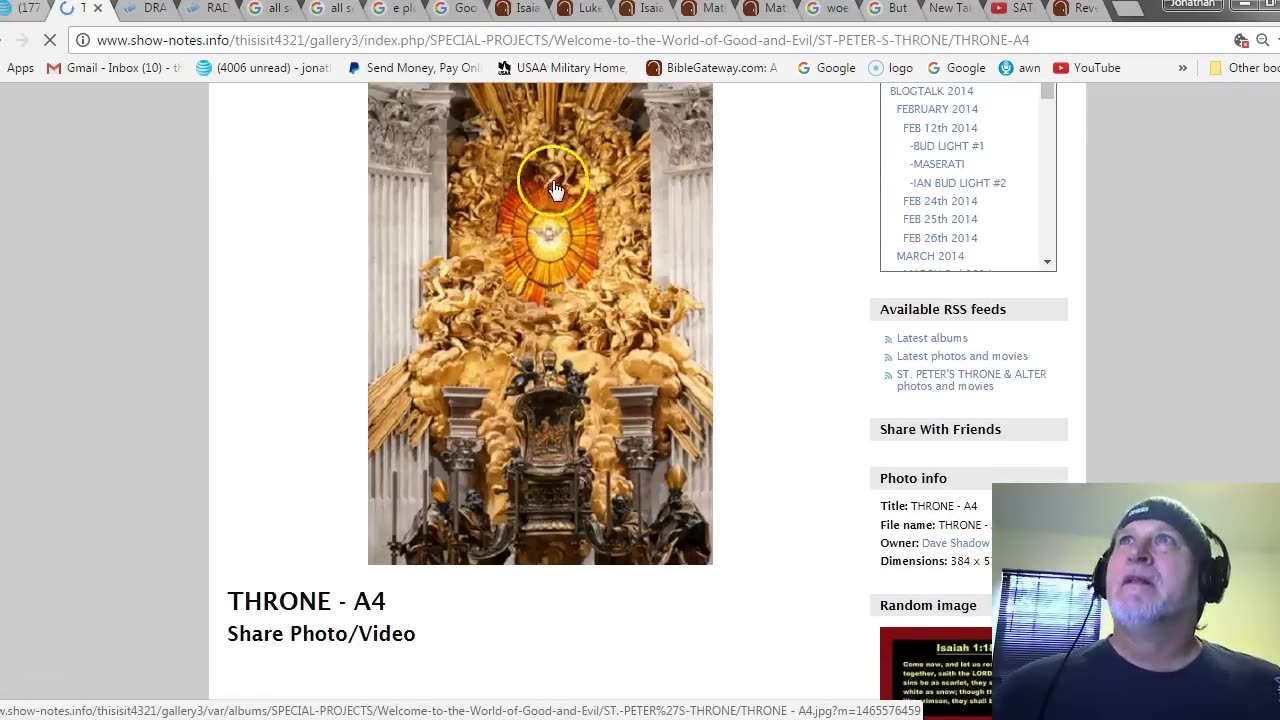
Task: Switch to the DRA tab
Action: pyautogui.click(x=146, y=8)
